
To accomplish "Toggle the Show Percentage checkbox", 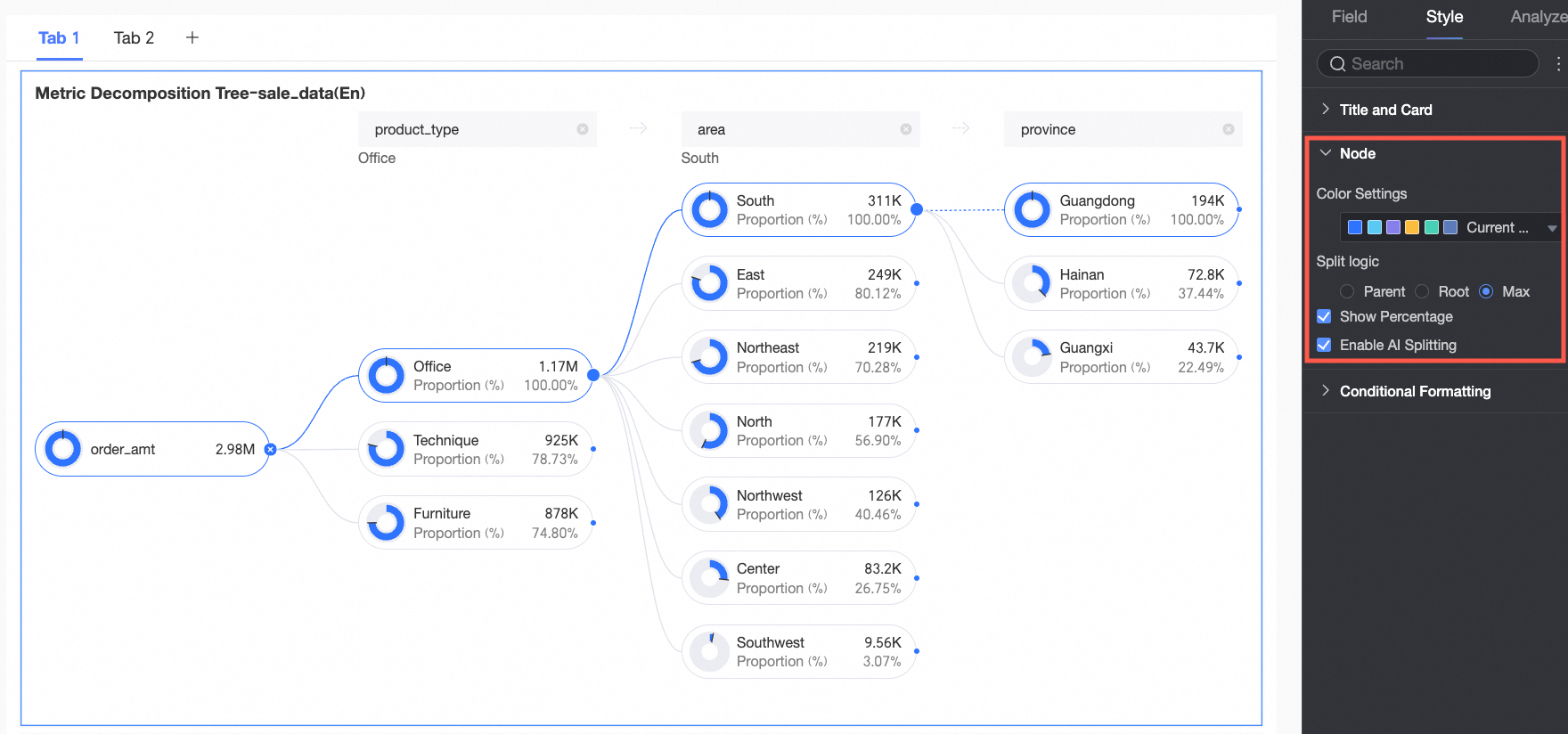I will (x=1324, y=316).
